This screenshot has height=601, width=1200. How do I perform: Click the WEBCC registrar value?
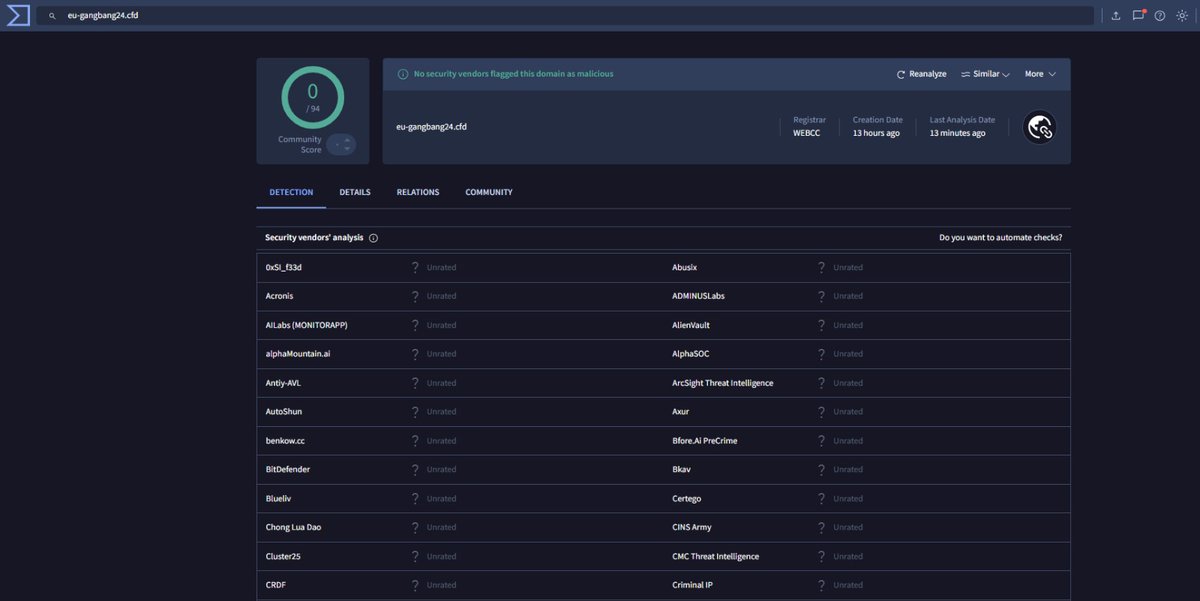pos(807,133)
